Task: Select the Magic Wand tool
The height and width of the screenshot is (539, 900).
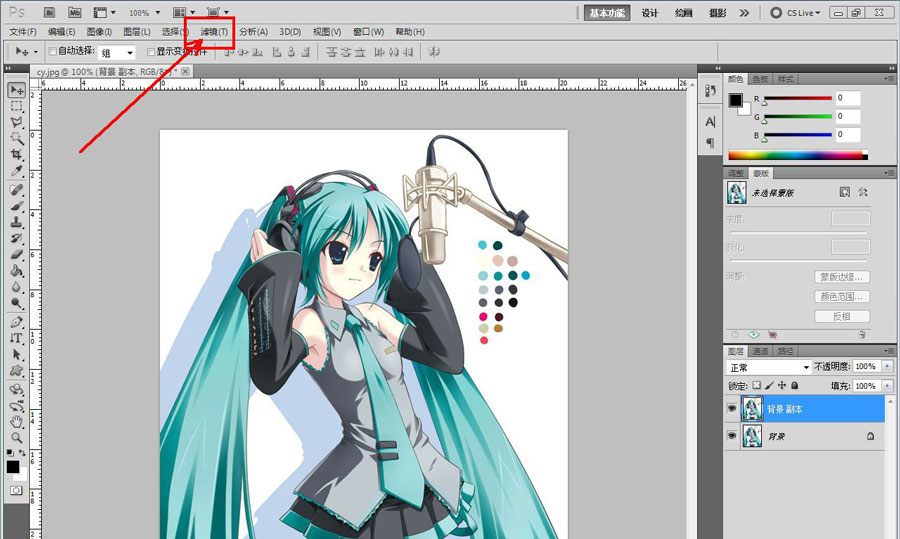Action: coord(16,138)
